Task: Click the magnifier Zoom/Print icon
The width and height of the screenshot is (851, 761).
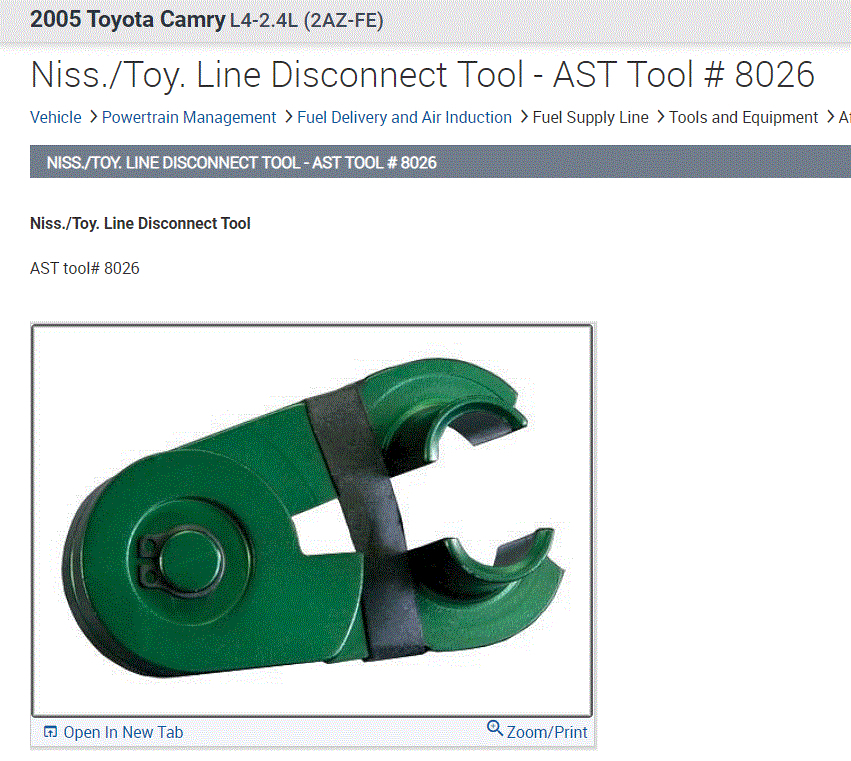Action: pyautogui.click(x=494, y=728)
